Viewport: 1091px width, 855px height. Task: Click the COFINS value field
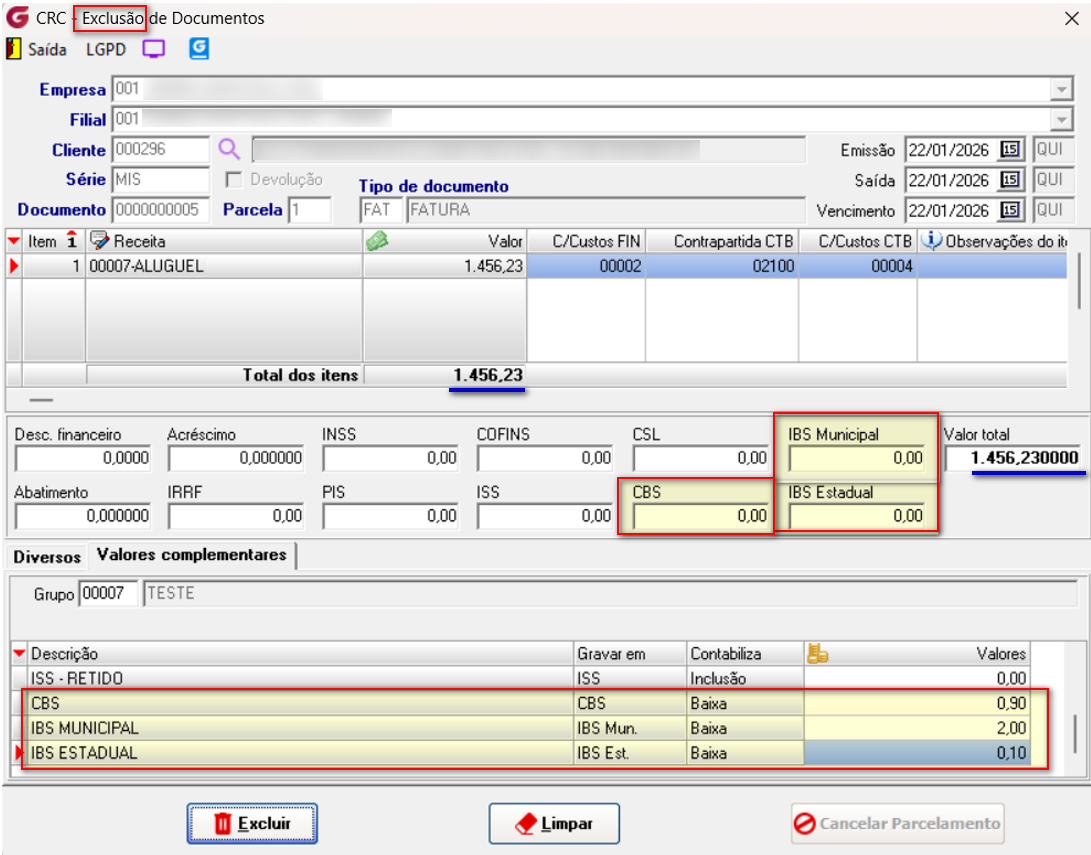[x=545, y=458]
